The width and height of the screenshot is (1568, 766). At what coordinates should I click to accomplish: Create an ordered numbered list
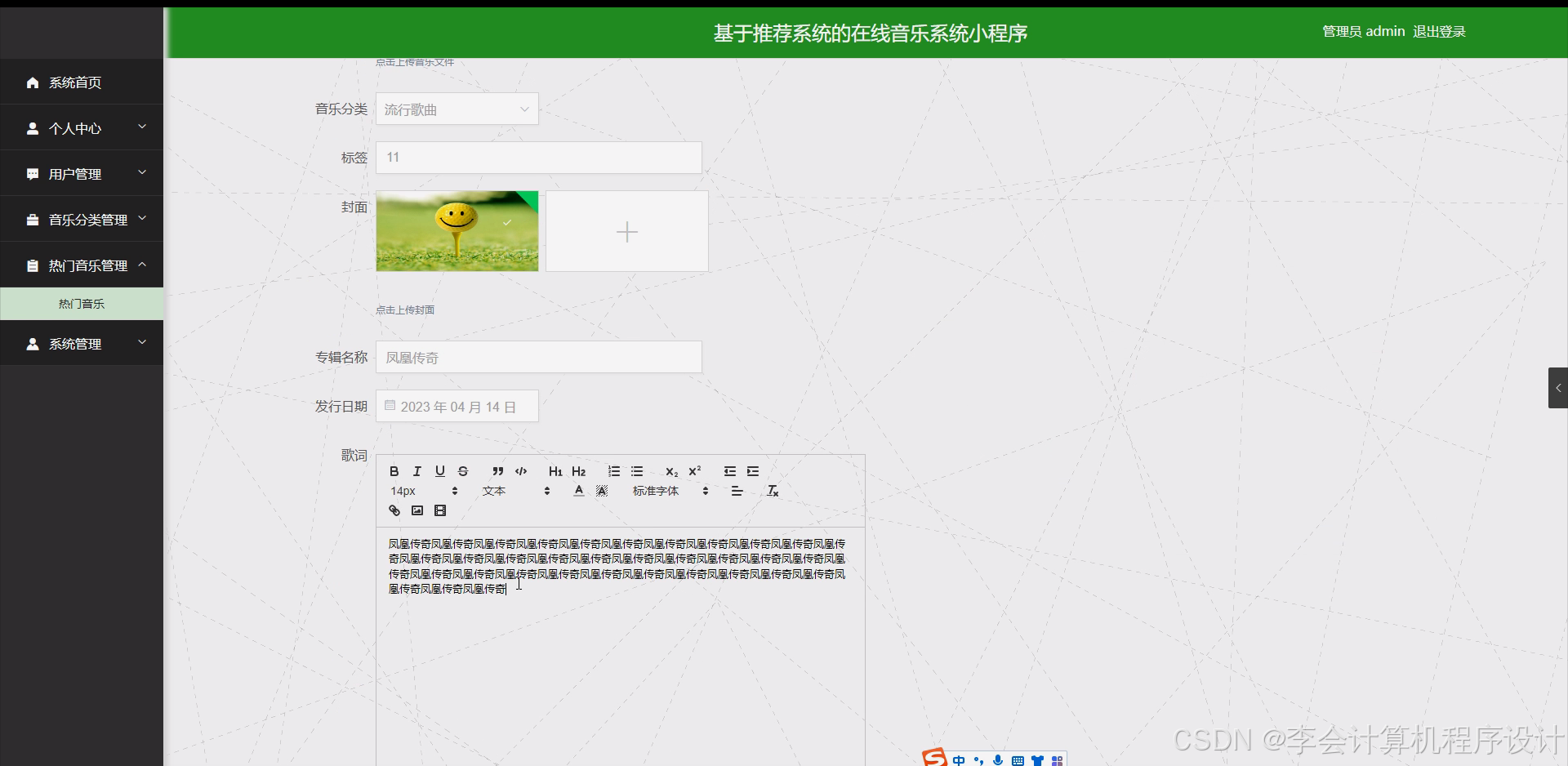click(x=614, y=471)
